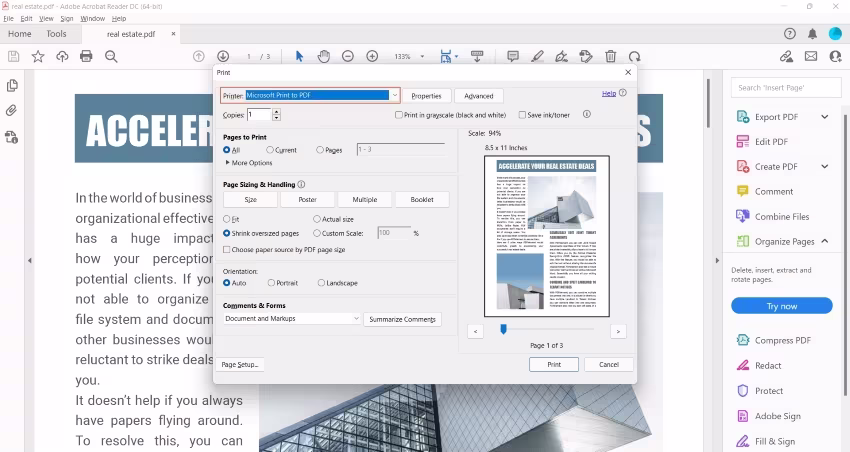Click the Copies number input field
This screenshot has width=850, height=452.
pyautogui.click(x=258, y=115)
